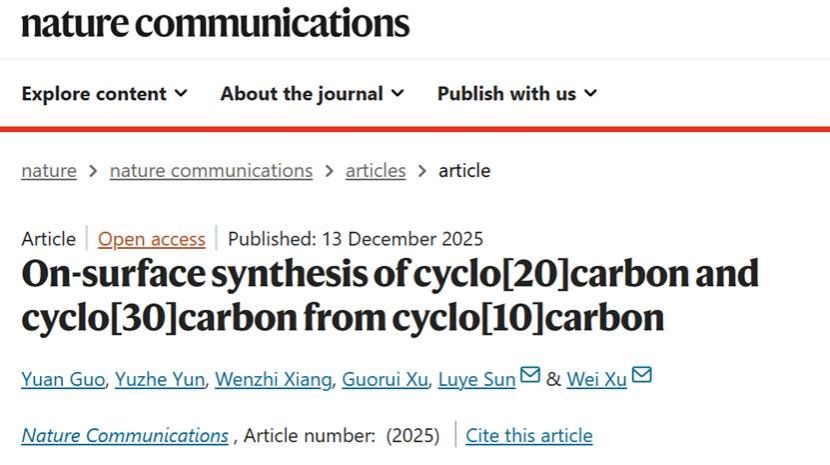Navigate to articles breadcrumb link

click(375, 170)
